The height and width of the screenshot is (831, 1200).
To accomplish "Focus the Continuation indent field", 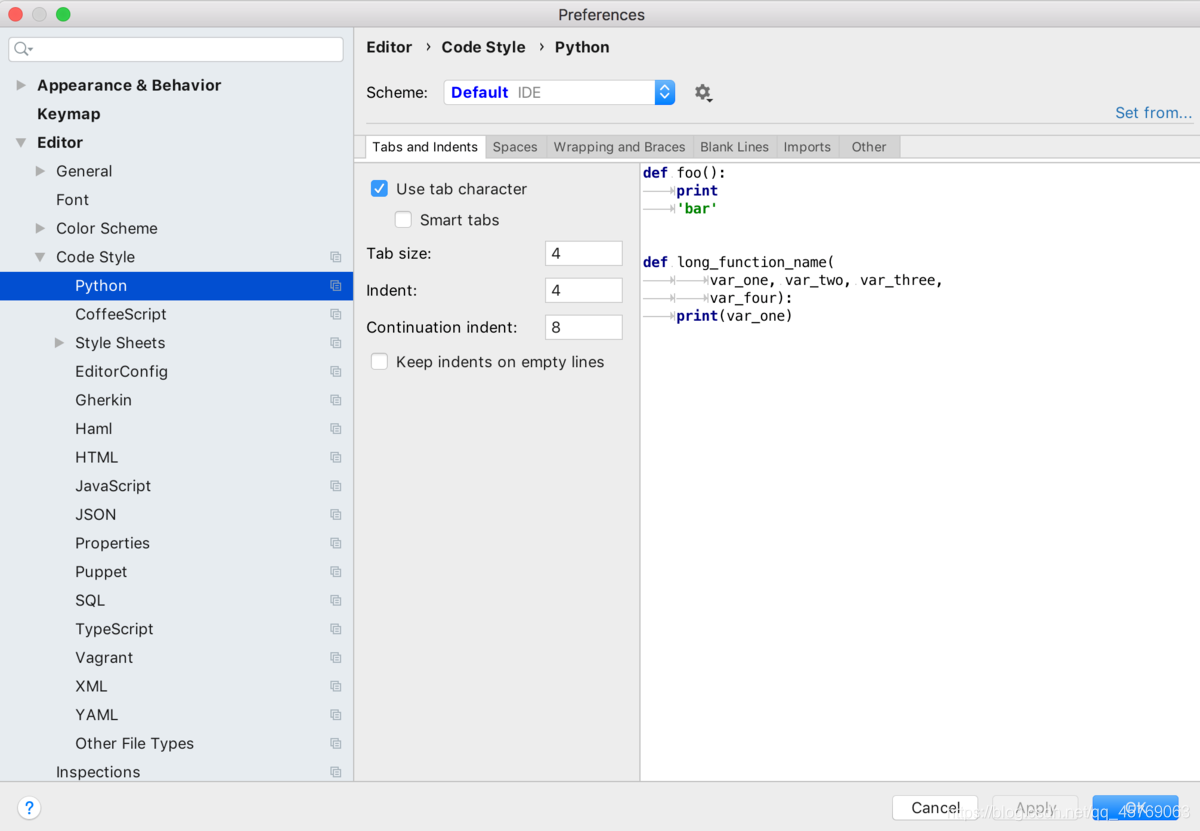I will (584, 327).
